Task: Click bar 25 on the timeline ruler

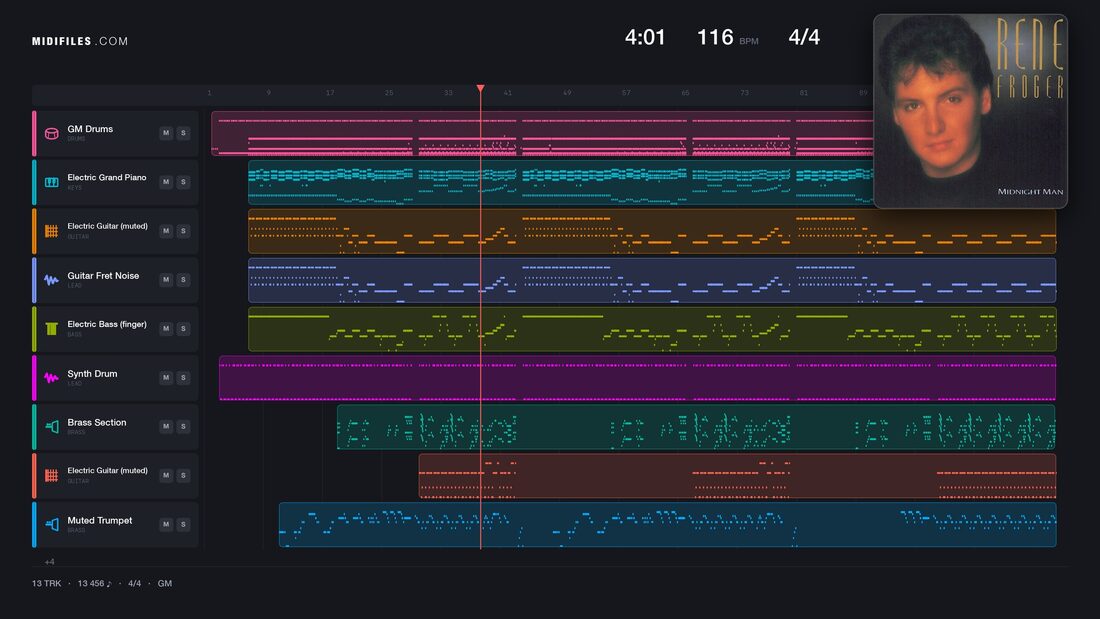Action: [x=389, y=93]
